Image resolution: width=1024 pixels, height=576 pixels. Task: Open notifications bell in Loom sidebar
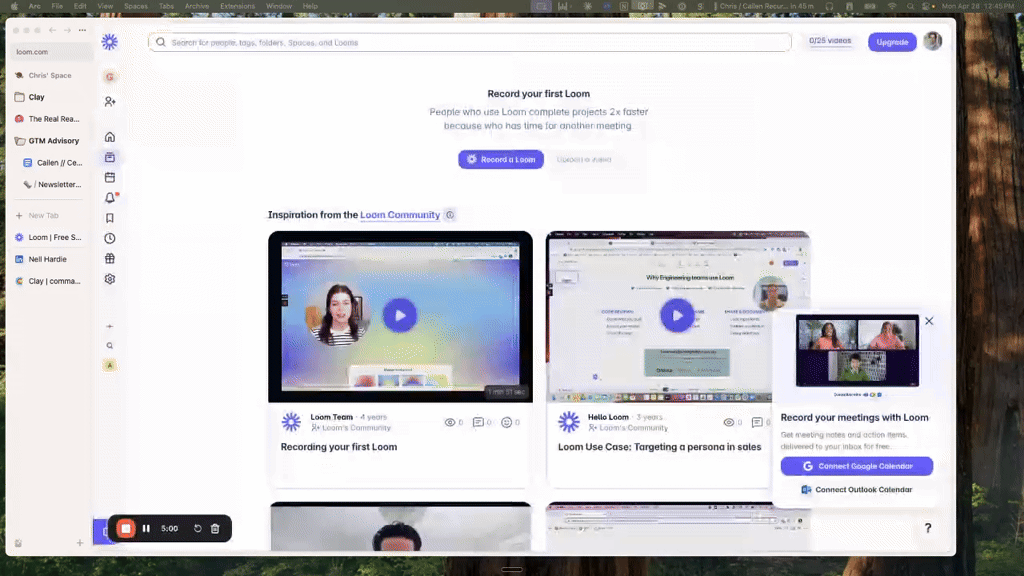click(110, 198)
